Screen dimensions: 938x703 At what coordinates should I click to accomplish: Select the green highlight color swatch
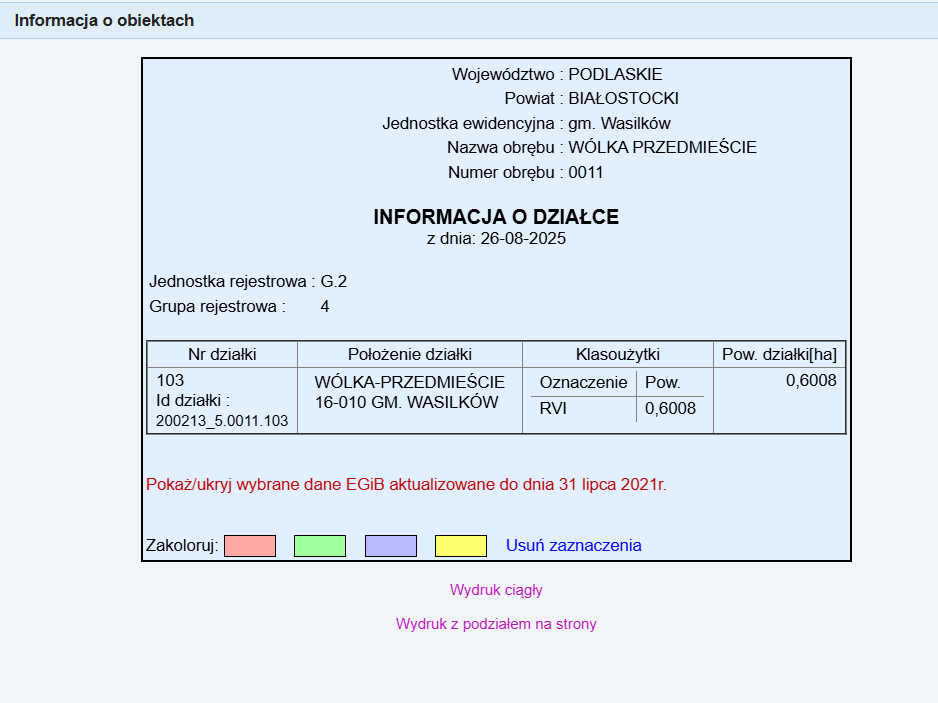[x=320, y=546]
